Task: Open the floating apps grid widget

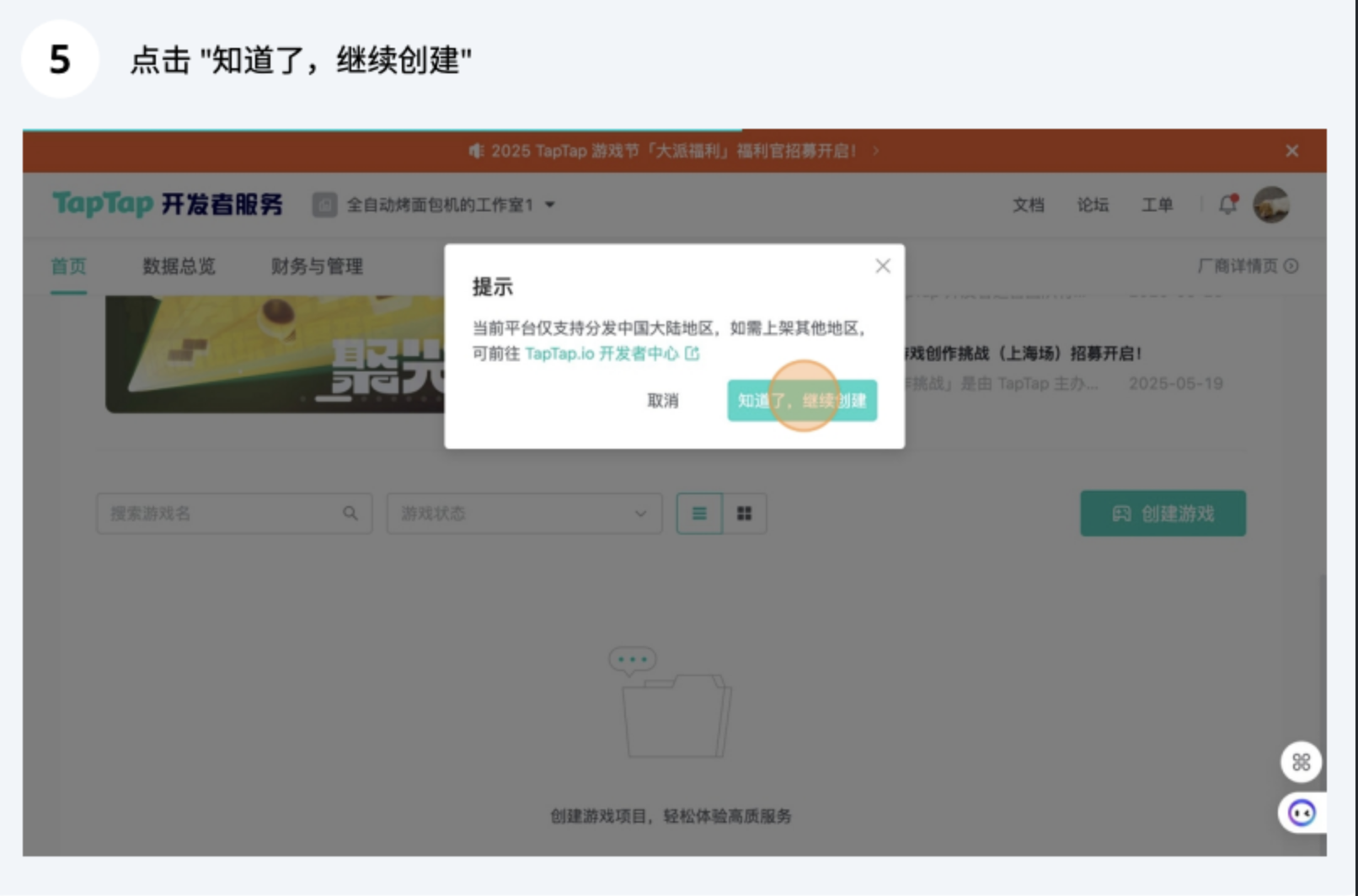Action: 1301,762
